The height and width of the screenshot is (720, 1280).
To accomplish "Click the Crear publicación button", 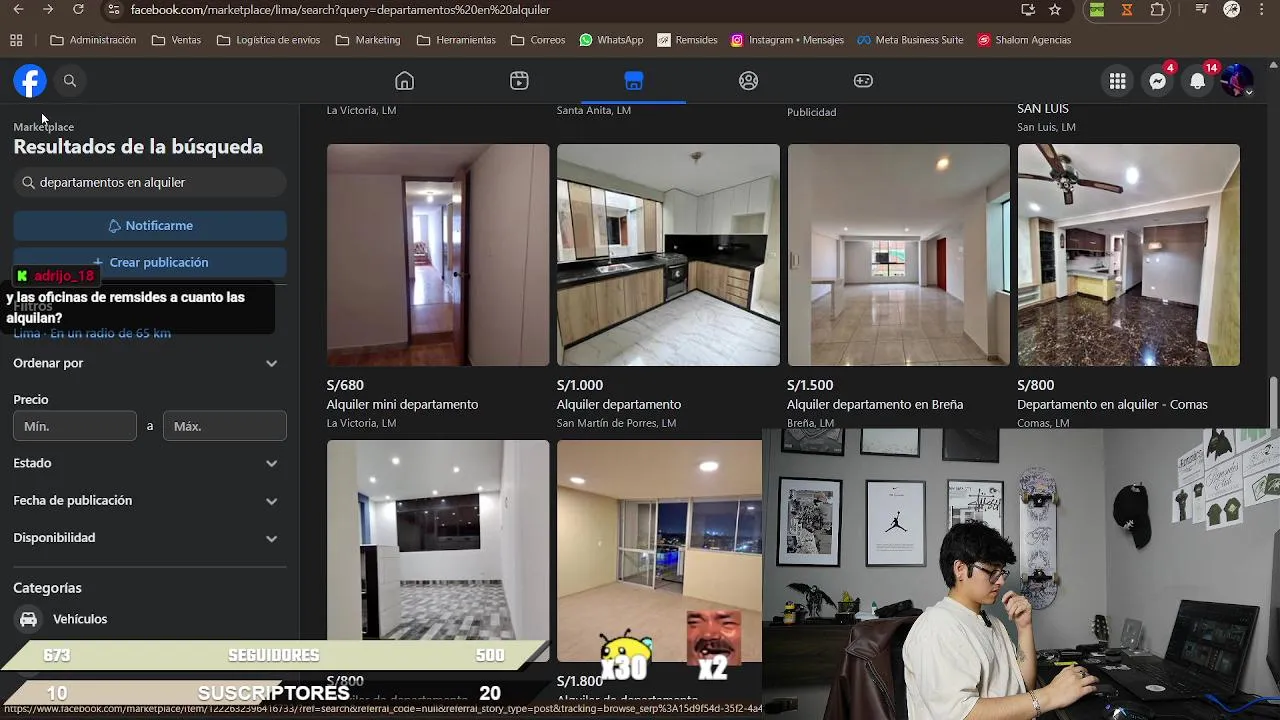I will 150,262.
